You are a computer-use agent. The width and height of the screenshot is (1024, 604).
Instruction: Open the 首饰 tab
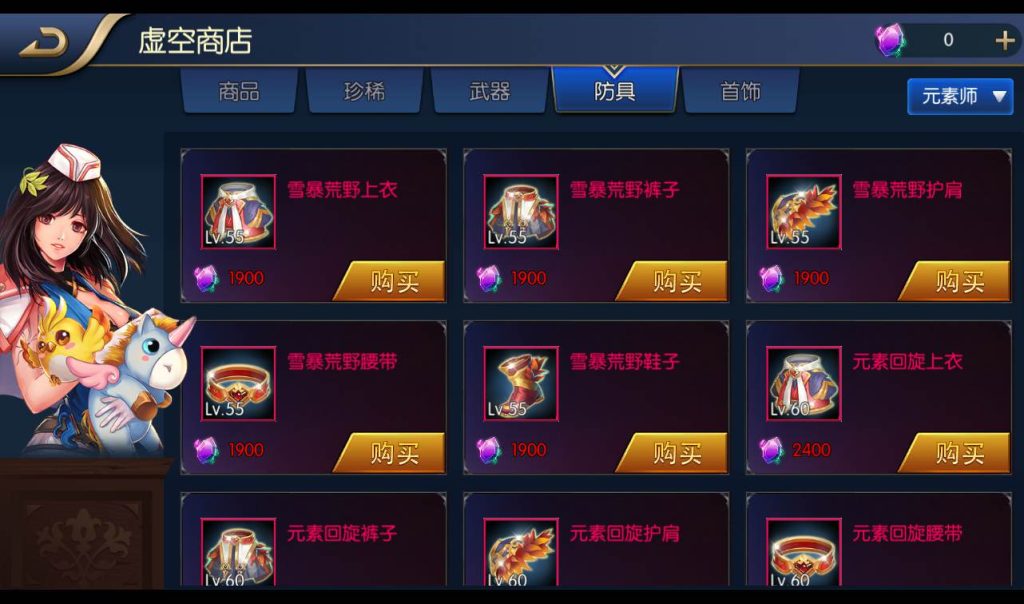[x=741, y=91]
